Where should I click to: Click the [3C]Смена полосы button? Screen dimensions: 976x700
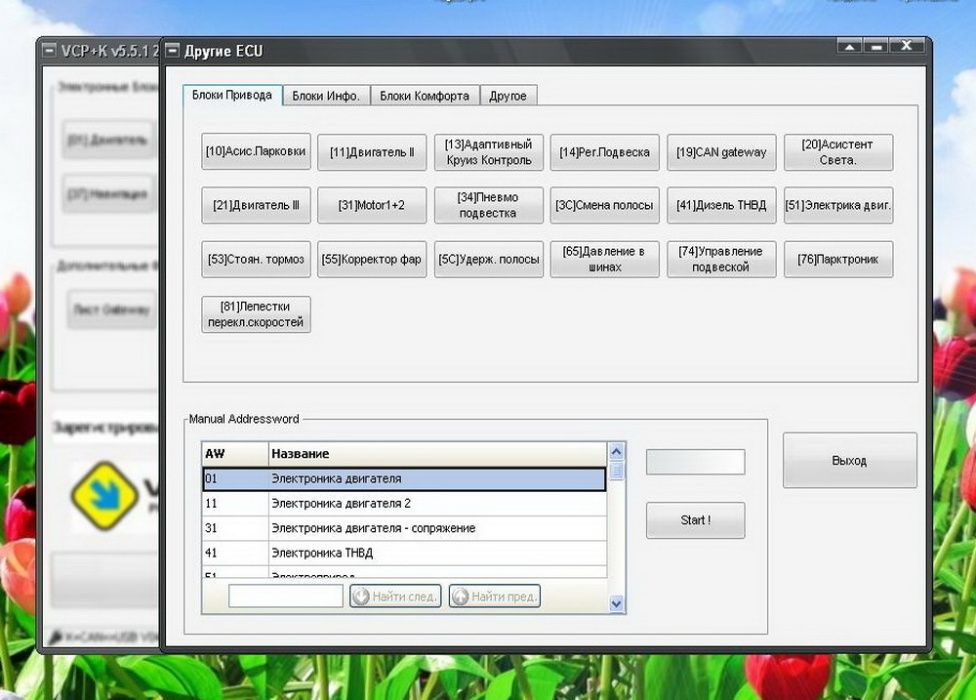pos(604,205)
